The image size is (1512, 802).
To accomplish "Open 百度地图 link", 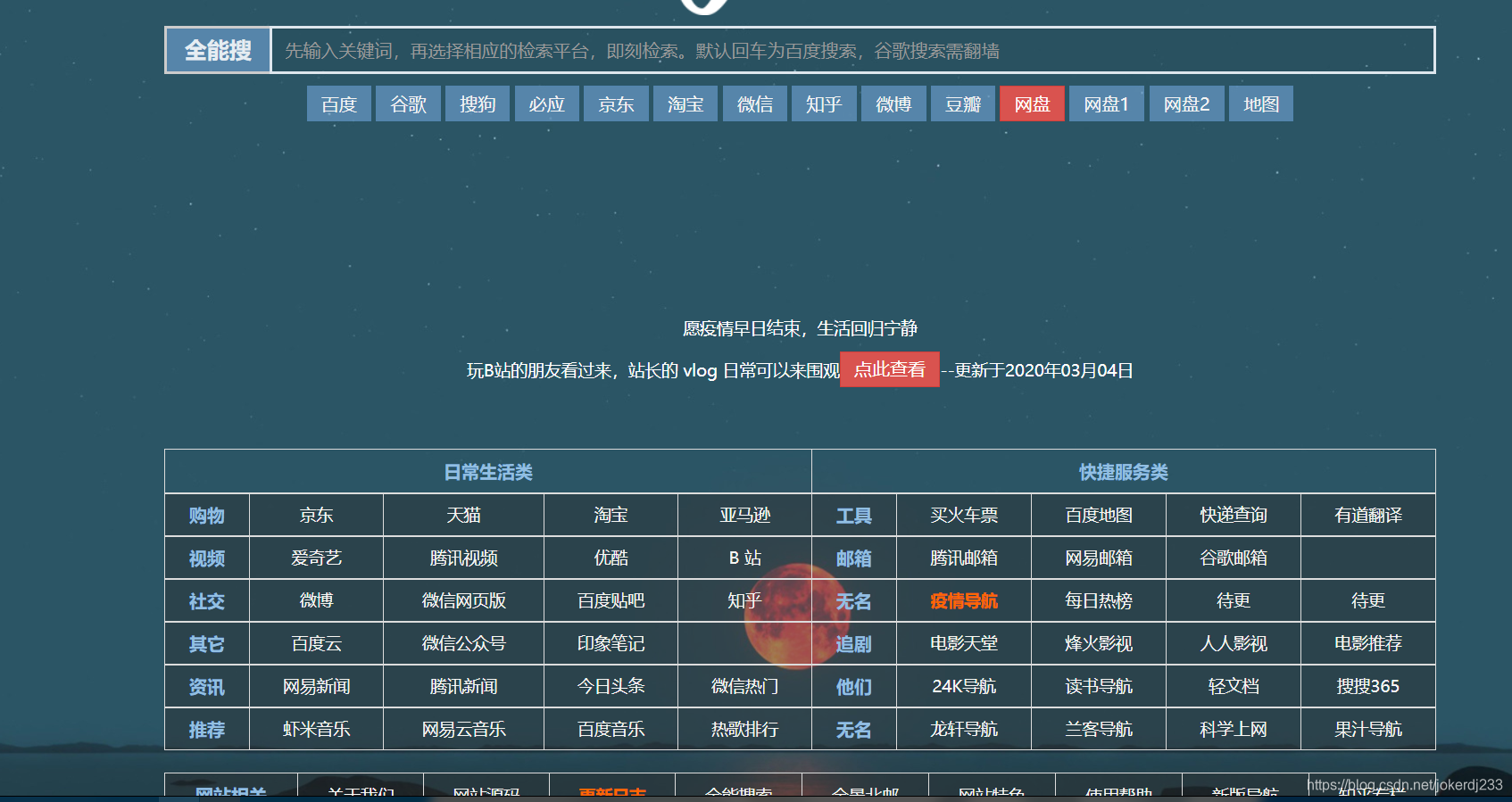I will coord(1099,515).
